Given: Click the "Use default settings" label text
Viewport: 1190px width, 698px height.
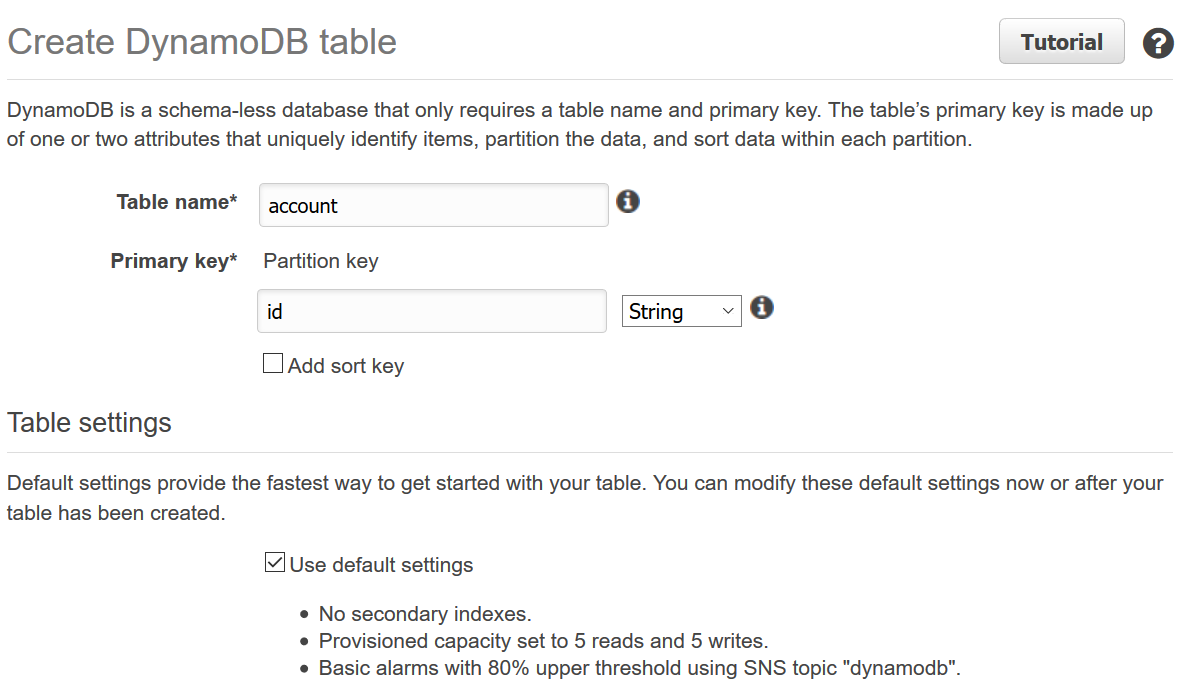Looking at the screenshot, I should pyautogui.click(x=381, y=565).
